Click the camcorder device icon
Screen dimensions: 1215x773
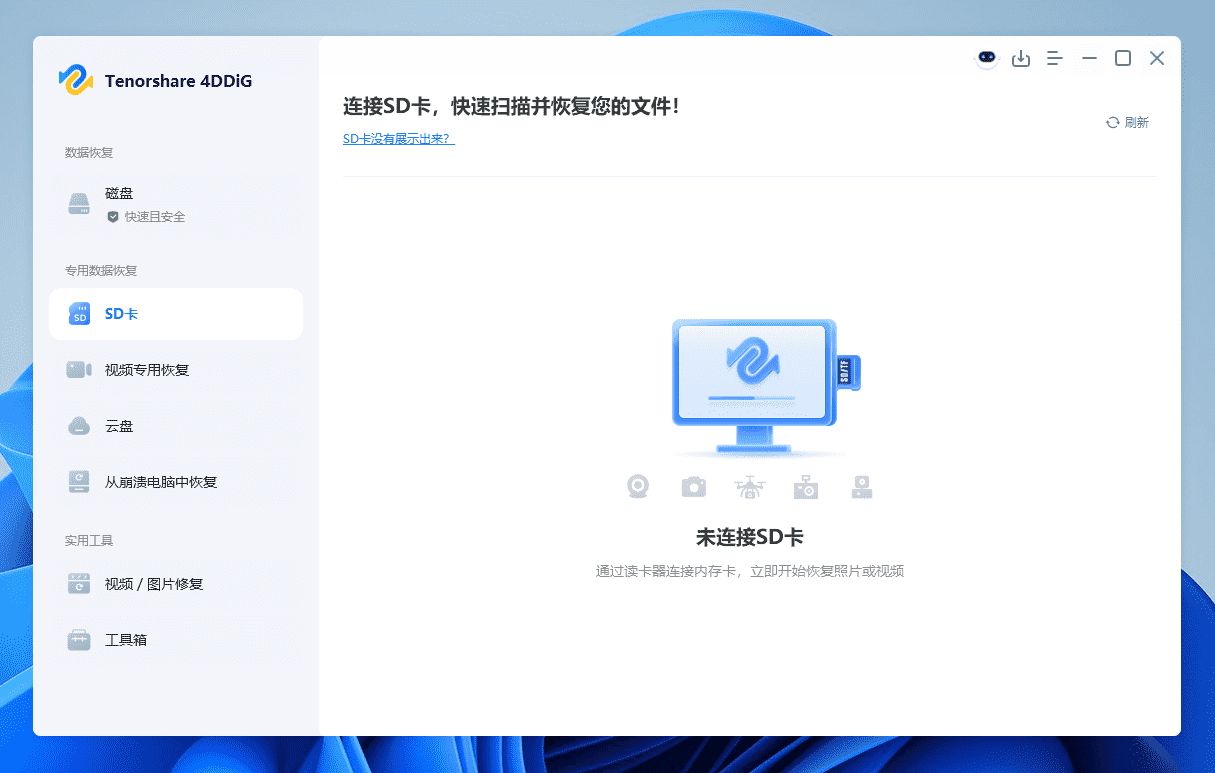click(861, 486)
